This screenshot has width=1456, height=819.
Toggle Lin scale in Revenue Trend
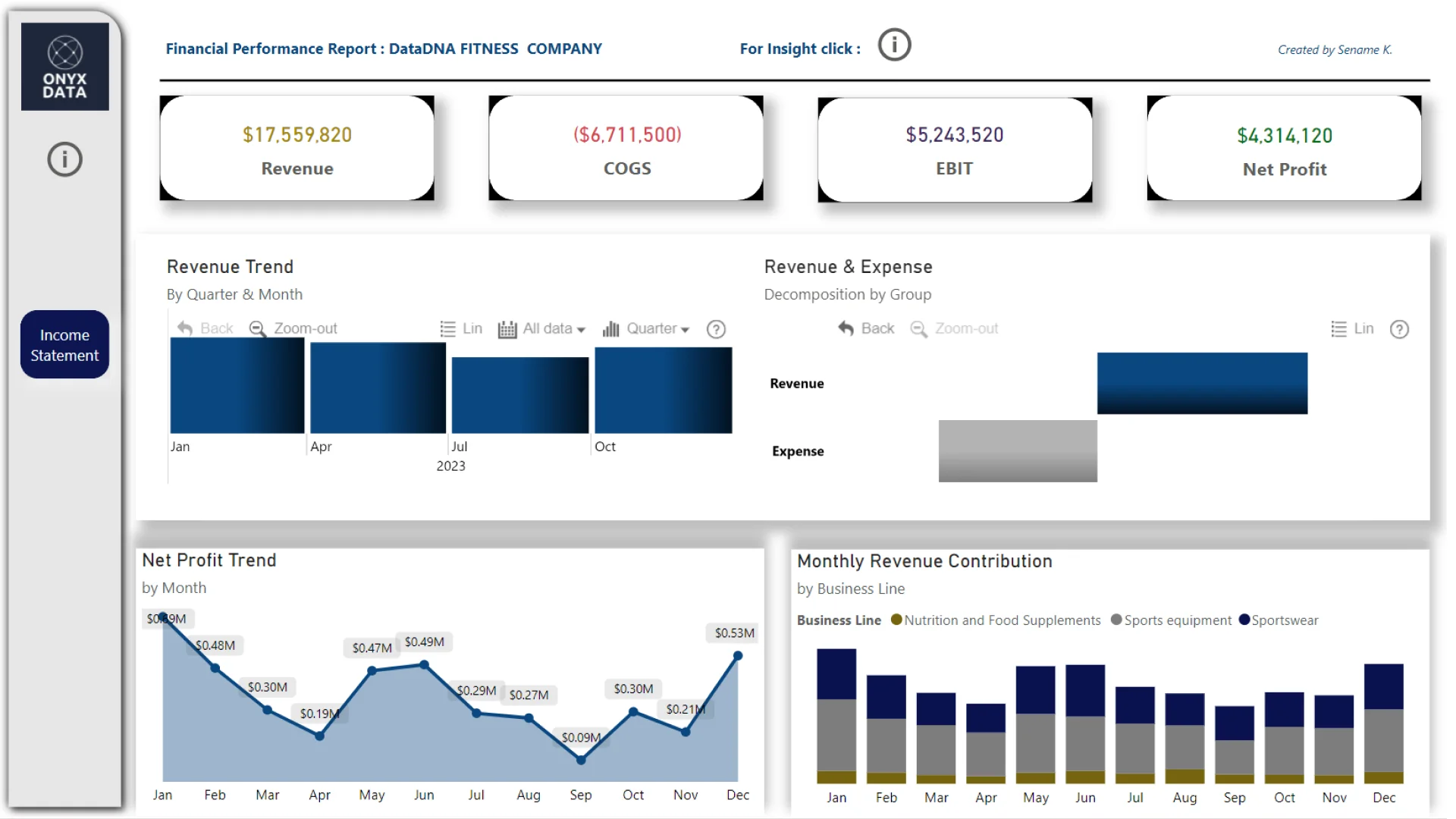coord(461,328)
